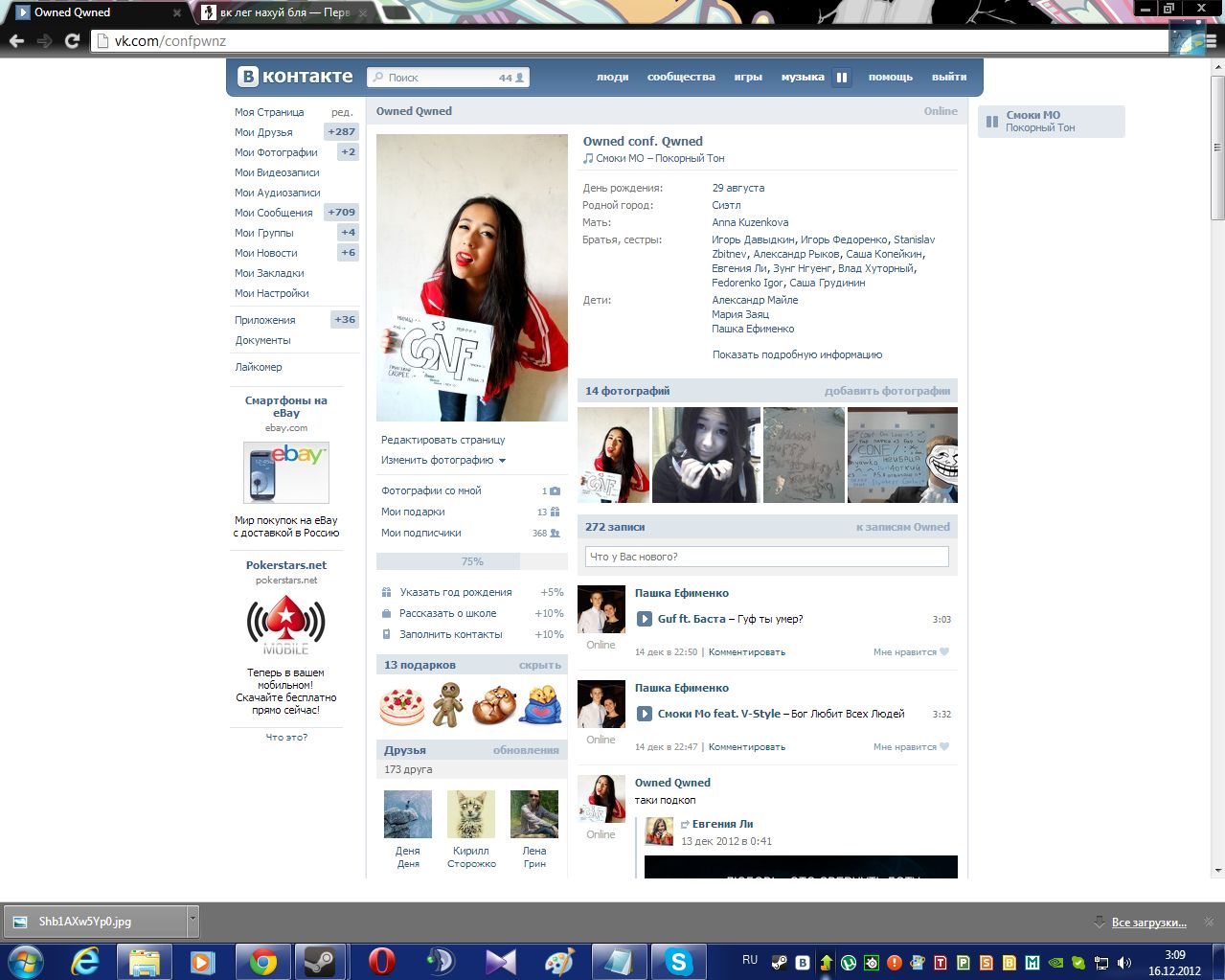Type in the Что у Вас нового field

[766, 557]
